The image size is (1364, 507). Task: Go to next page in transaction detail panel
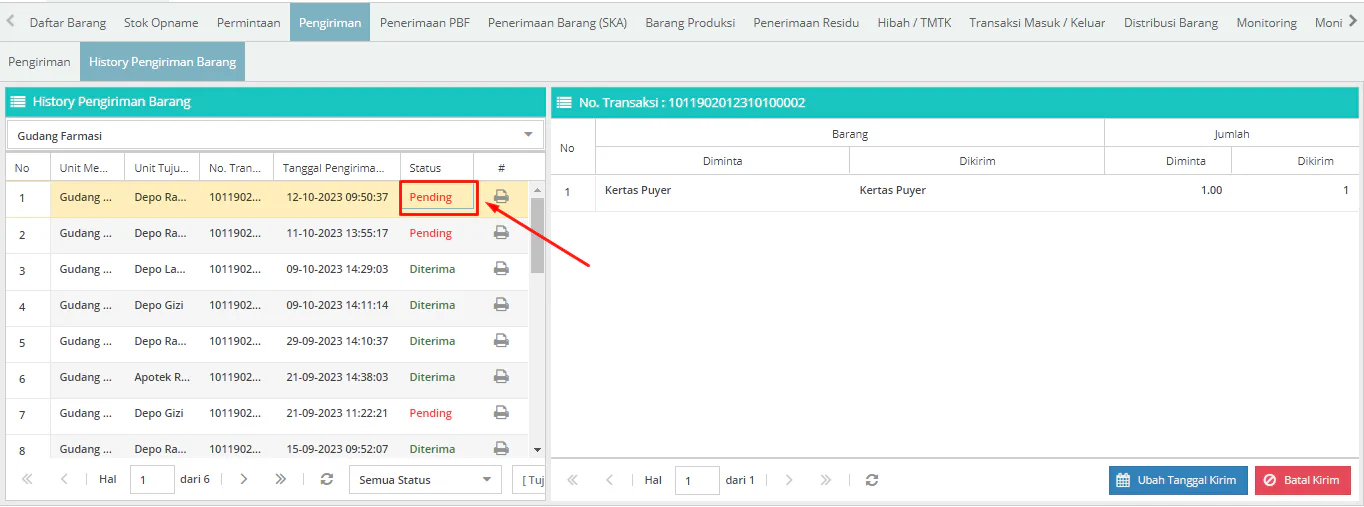coord(789,480)
